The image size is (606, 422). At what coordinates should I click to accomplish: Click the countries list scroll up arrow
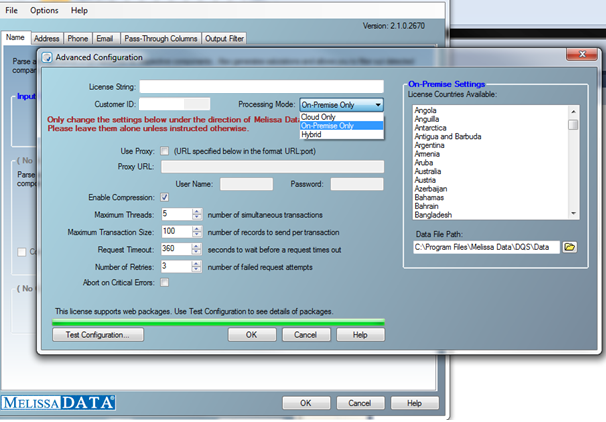574,111
